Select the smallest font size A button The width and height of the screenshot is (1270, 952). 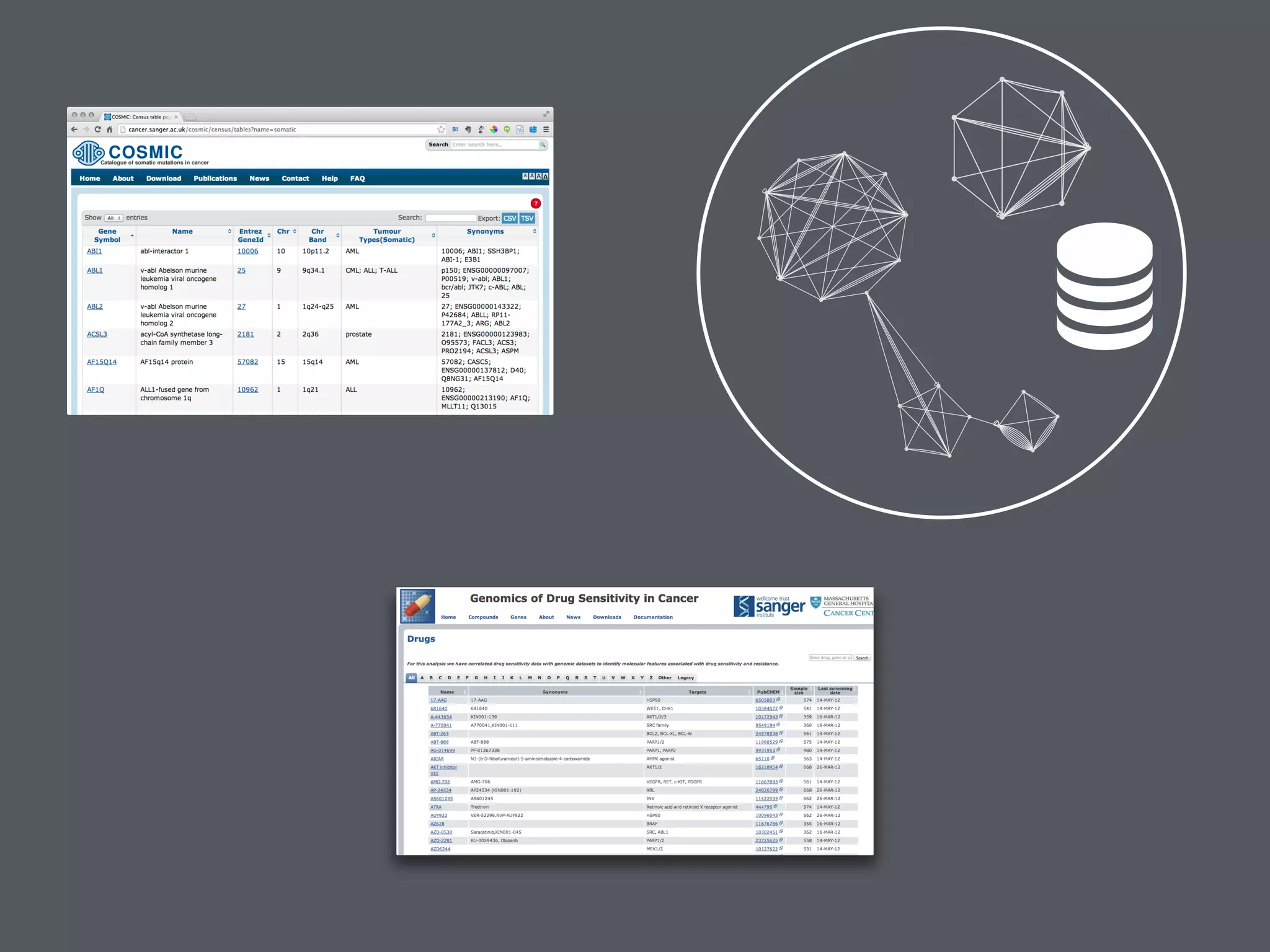[x=525, y=176]
